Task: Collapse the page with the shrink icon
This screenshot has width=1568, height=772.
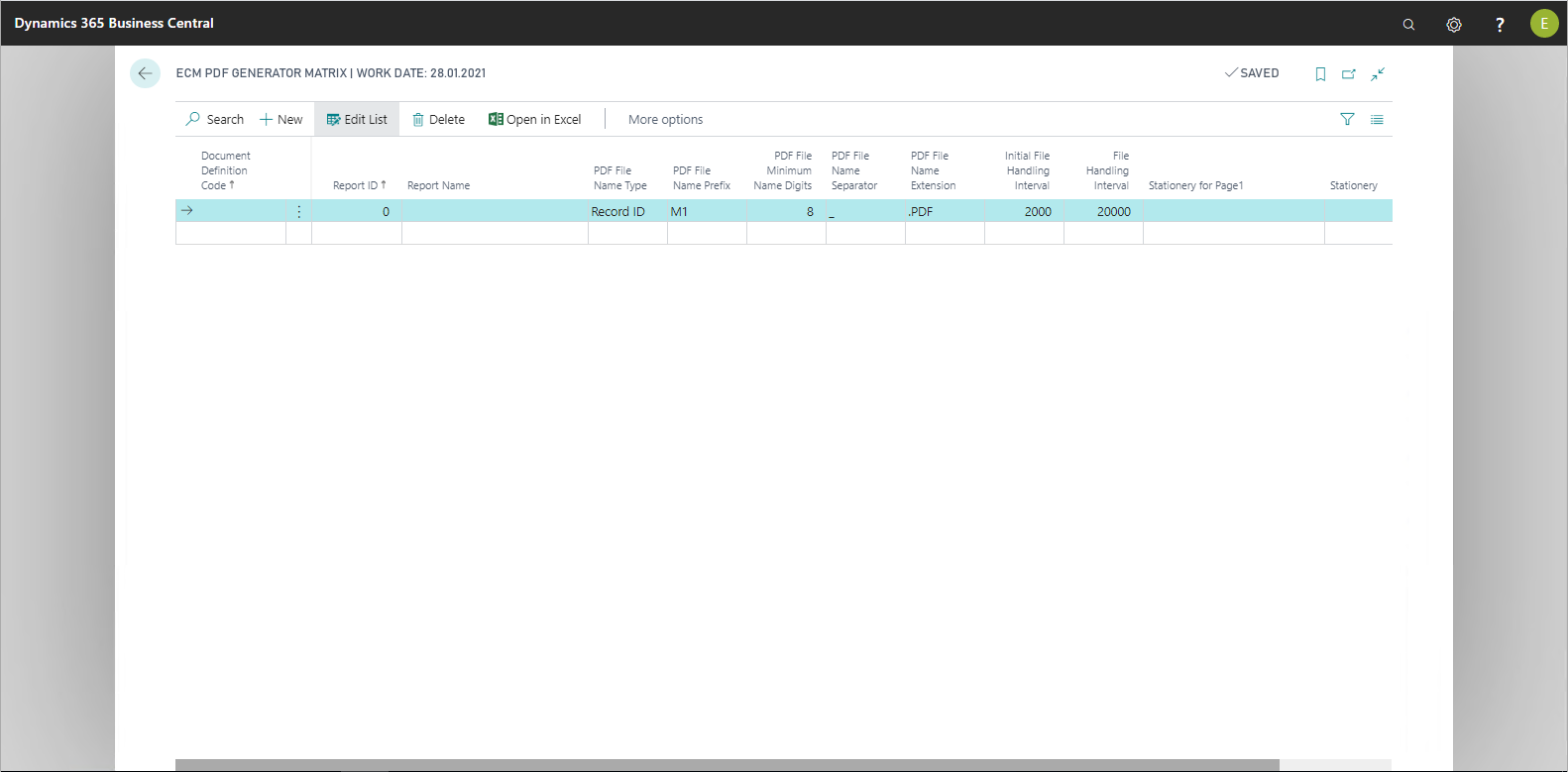Action: [x=1378, y=73]
